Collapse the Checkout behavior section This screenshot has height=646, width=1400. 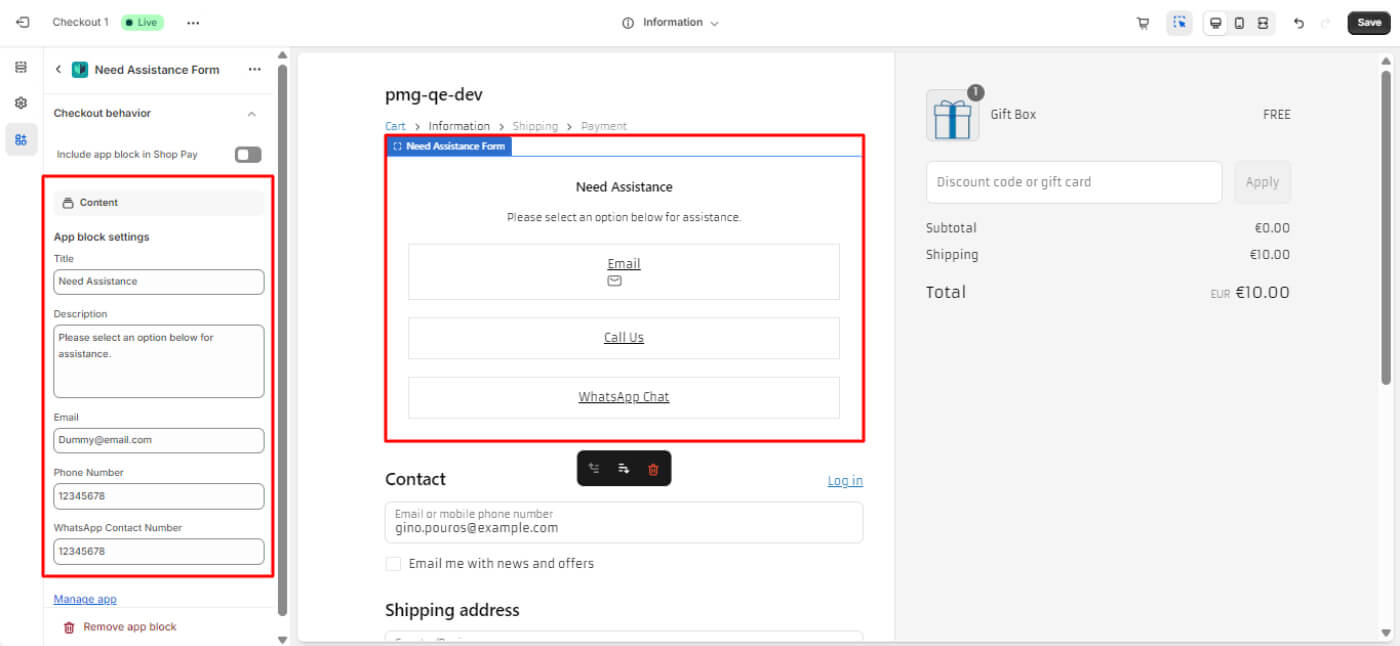click(252, 114)
